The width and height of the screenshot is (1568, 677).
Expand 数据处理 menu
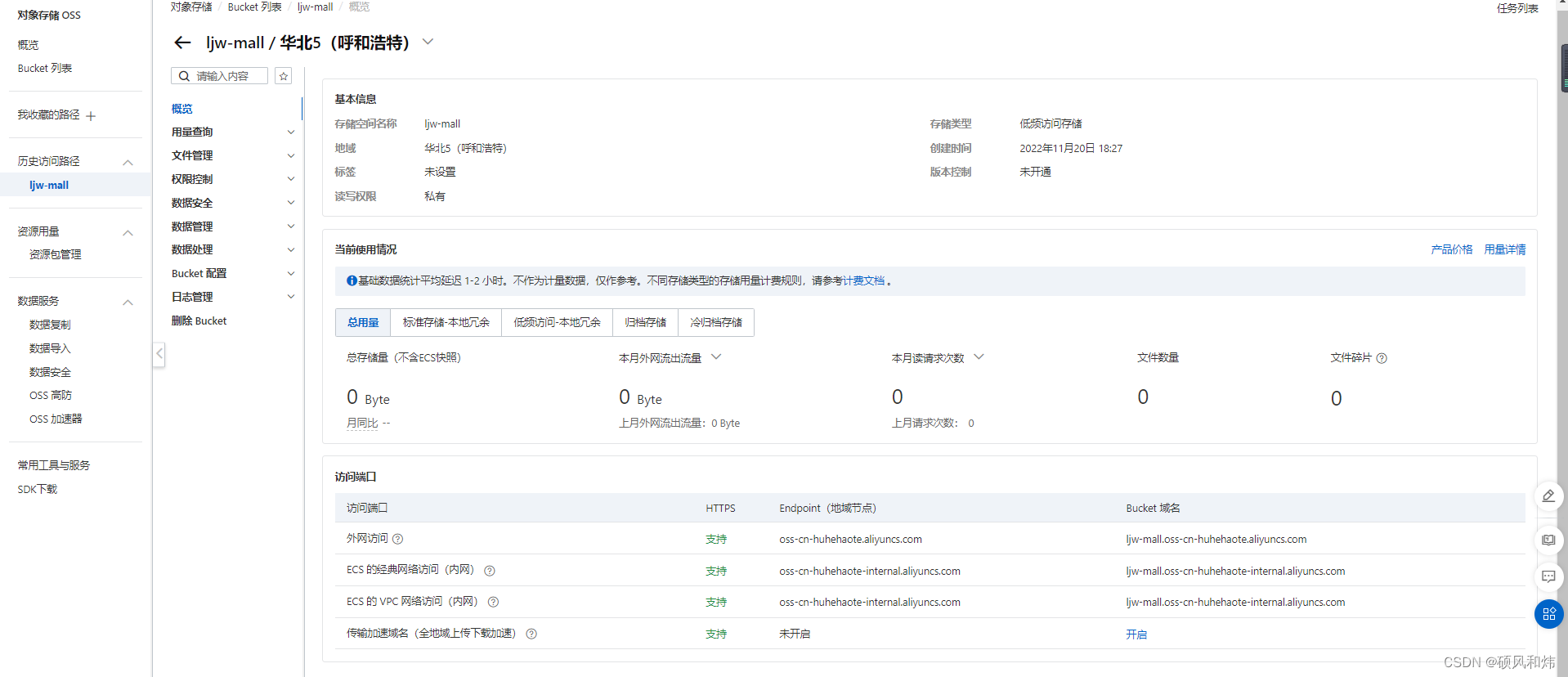[290, 249]
